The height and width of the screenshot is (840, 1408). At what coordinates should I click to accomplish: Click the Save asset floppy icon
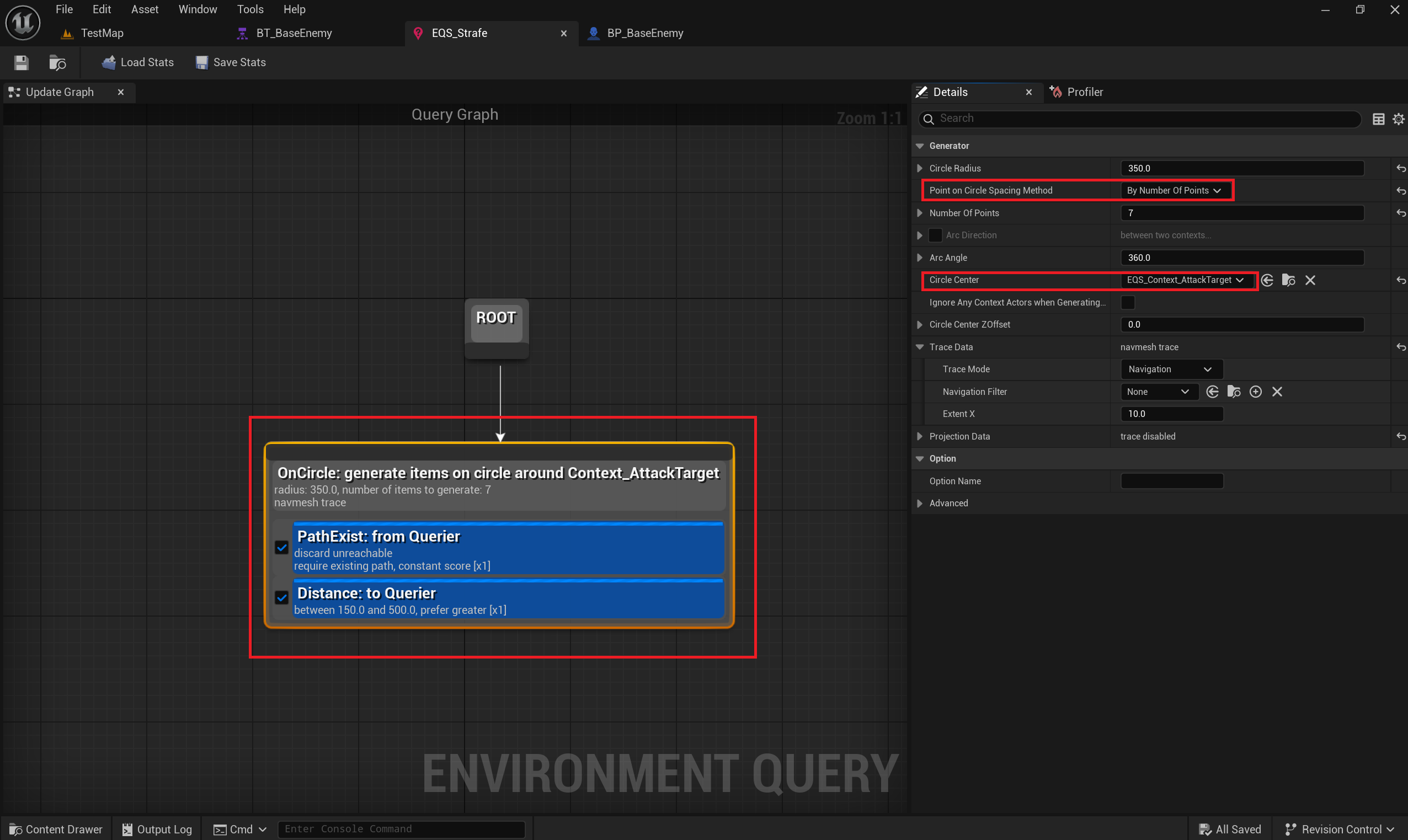tap(21, 62)
